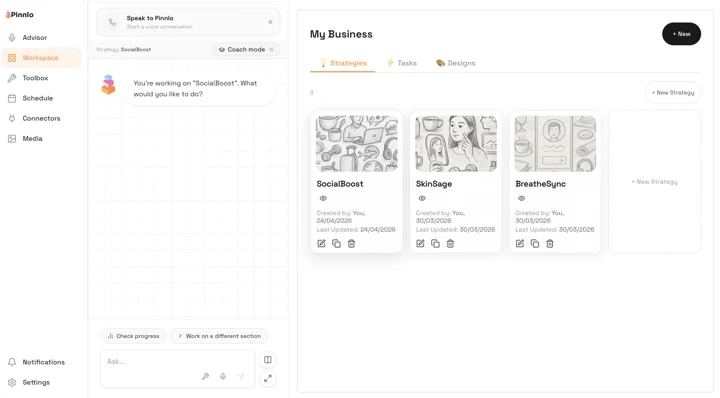Click the Connectors plug icon
720x398 pixels.
click(12, 118)
